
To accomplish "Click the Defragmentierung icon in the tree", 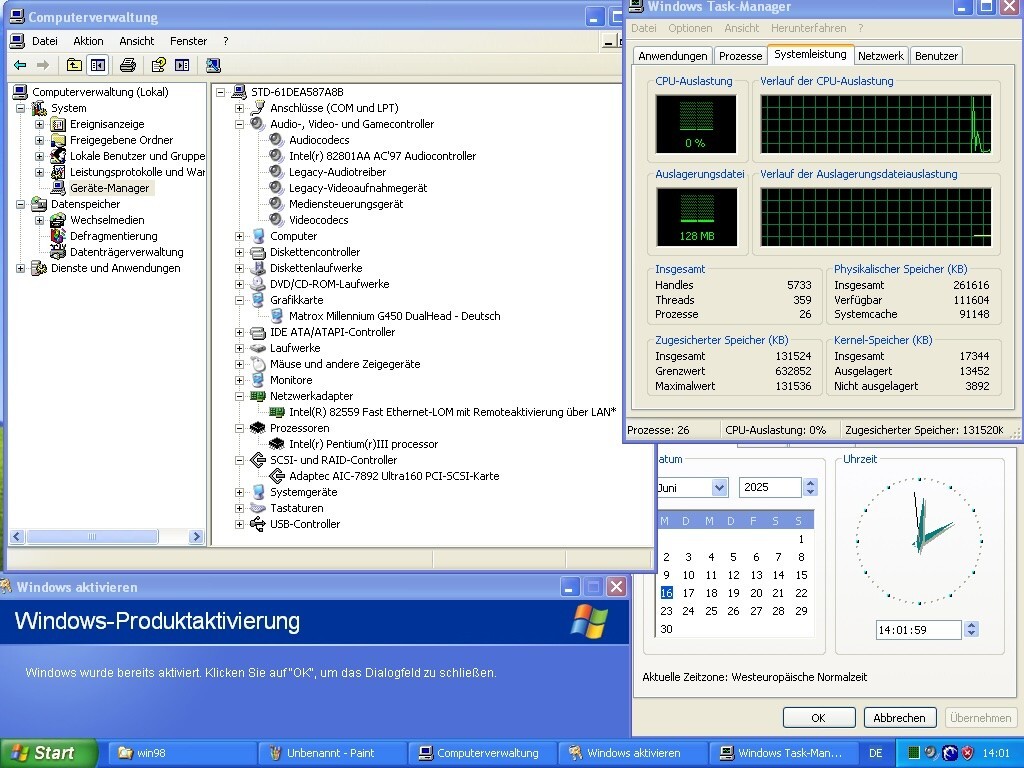I will (59, 236).
